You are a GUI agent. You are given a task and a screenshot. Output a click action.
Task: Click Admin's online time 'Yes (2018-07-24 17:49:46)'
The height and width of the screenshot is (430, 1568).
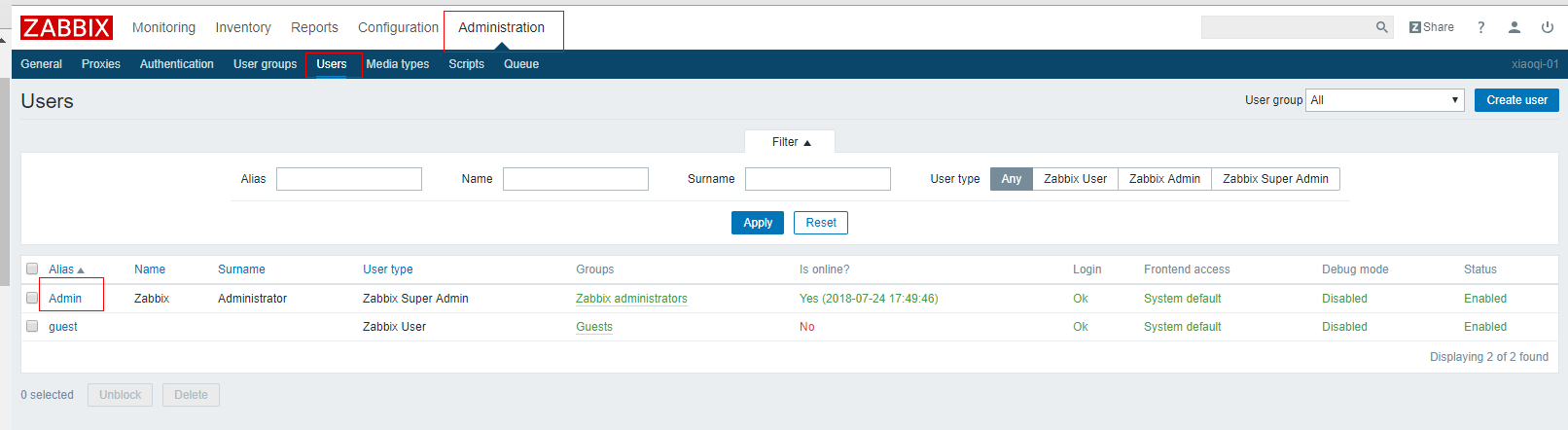[869, 299]
